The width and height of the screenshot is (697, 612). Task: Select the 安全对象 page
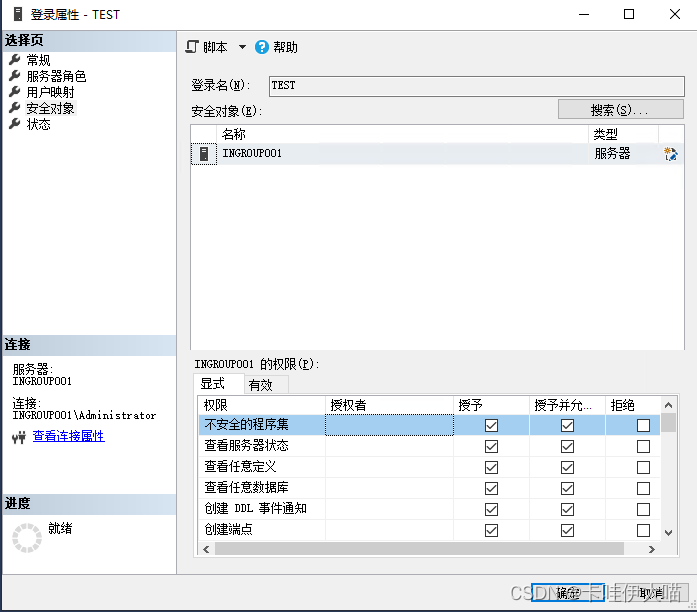(x=50, y=108)
